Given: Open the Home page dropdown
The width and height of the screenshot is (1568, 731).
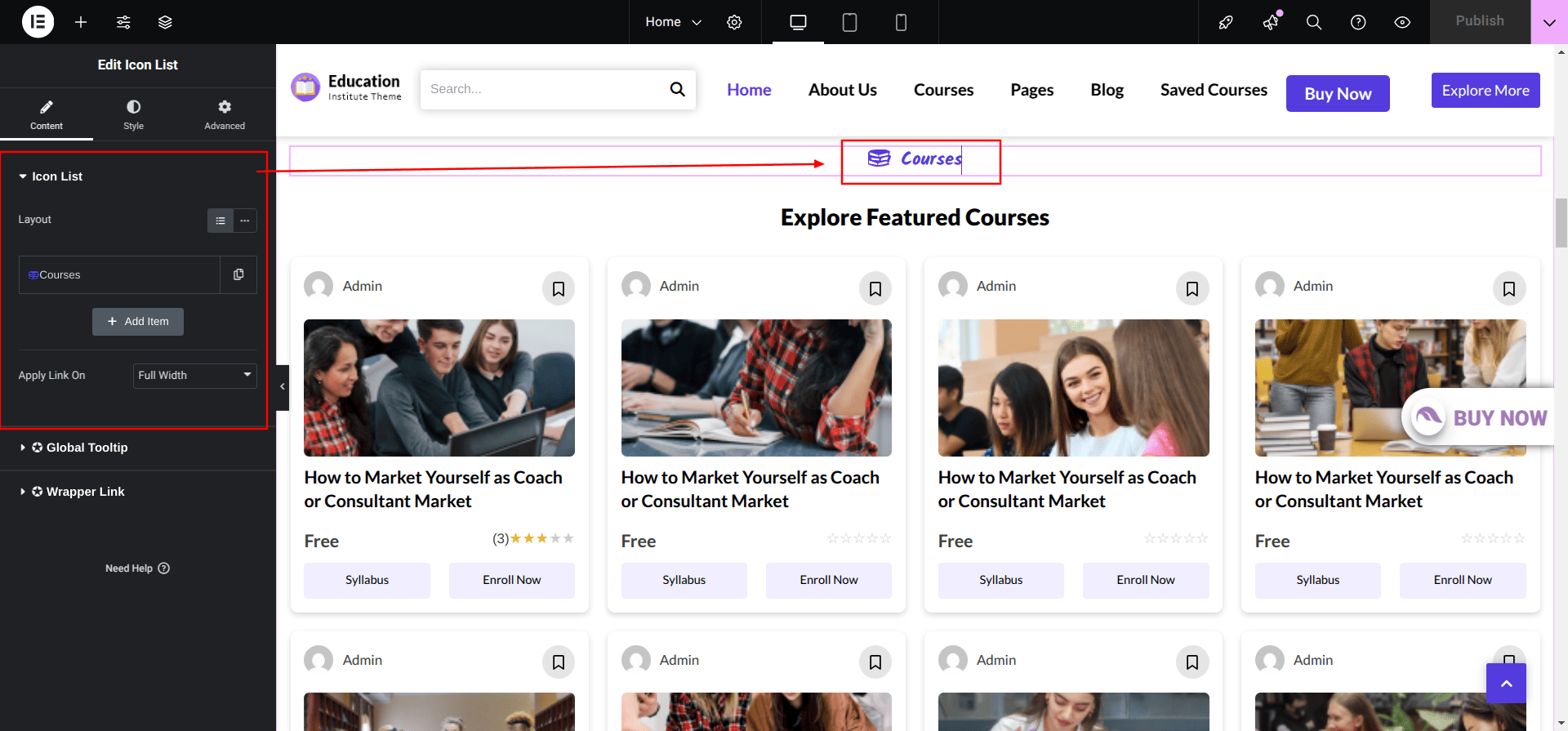Looking at the screenshot, I should 673,22.
